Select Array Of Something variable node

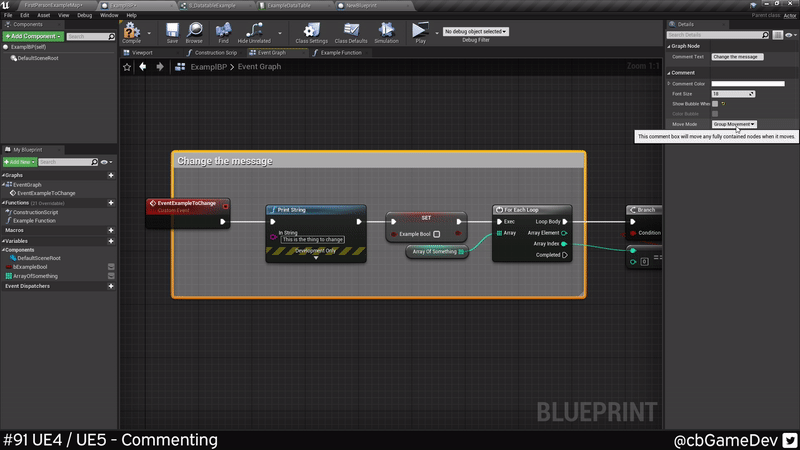click(437, 252)
